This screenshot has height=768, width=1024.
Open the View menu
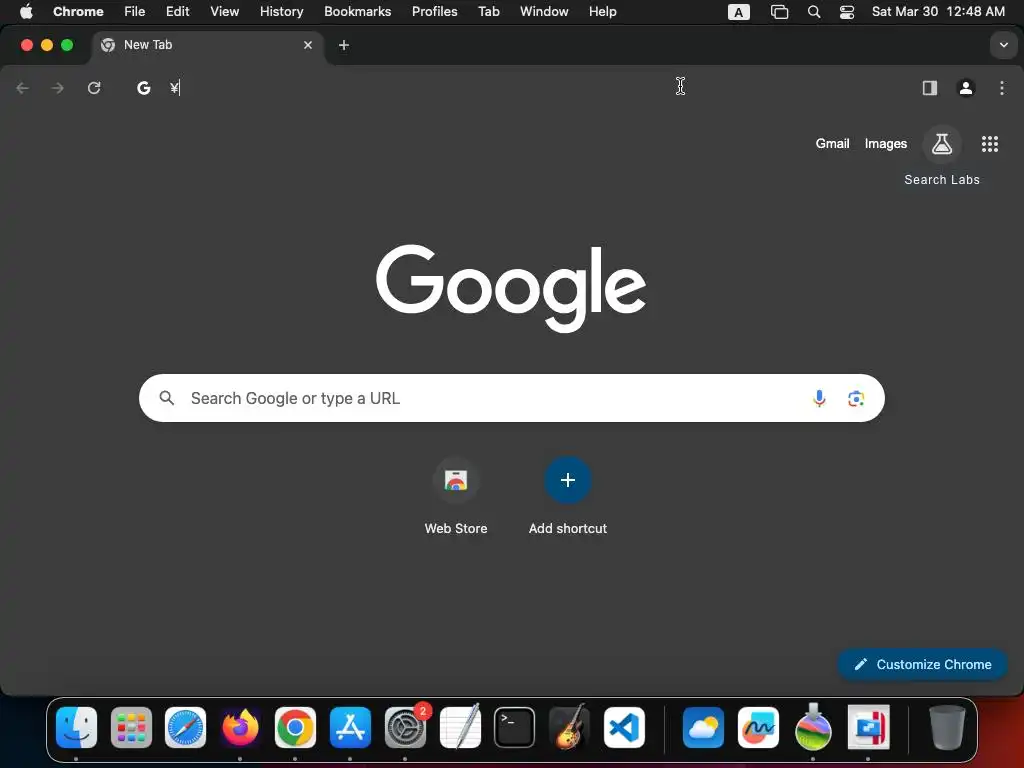coord(225,12)
